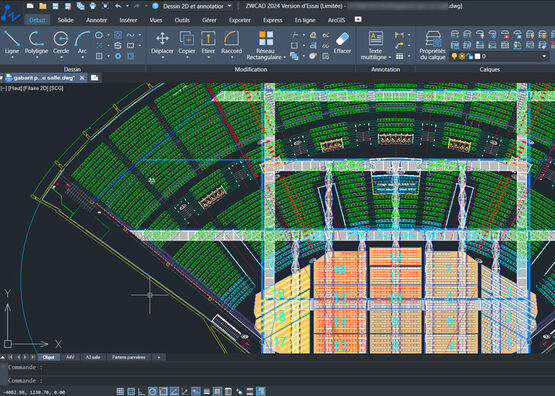This screenshot has height=396, width=555.
Task: Toggle ortho mode in status bar
Action: [142, 391]
